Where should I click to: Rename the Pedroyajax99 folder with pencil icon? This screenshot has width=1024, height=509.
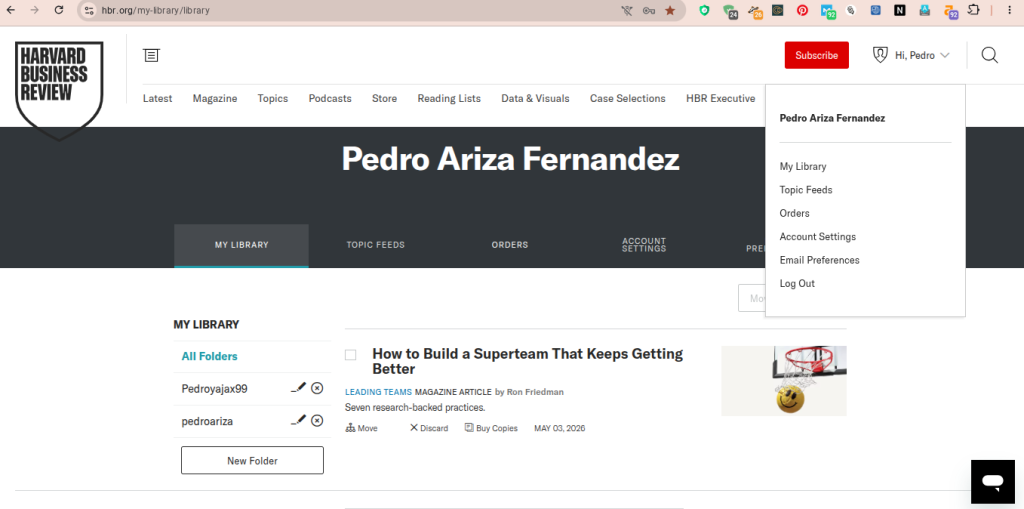[x=298, y=388]
